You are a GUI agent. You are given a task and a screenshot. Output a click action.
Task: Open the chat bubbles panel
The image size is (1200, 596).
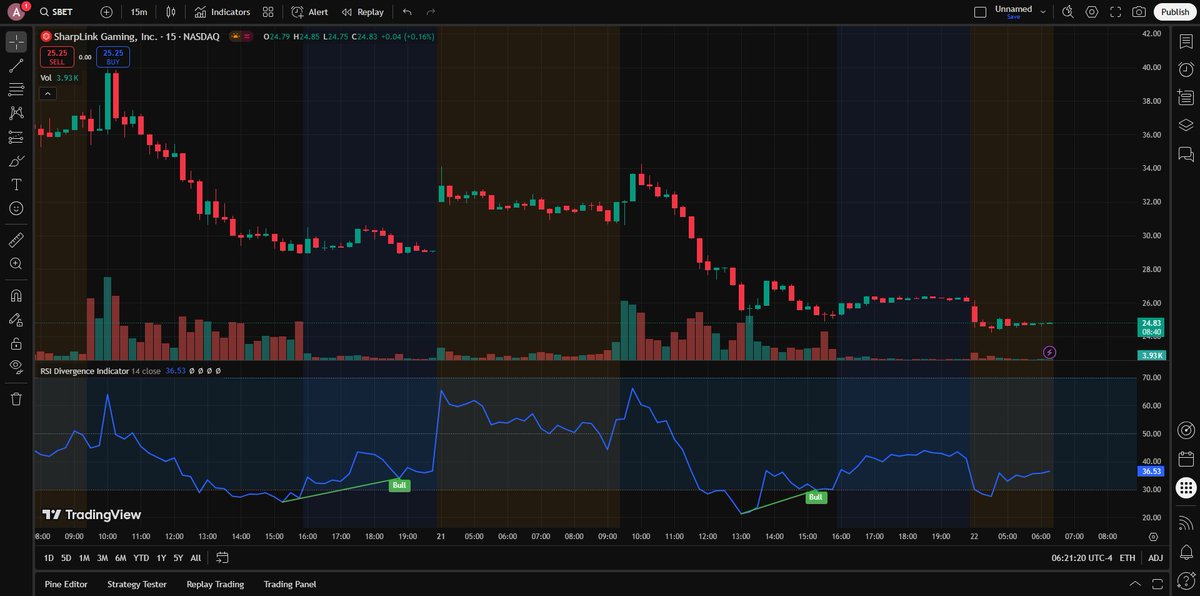[x=1186, y=153]
